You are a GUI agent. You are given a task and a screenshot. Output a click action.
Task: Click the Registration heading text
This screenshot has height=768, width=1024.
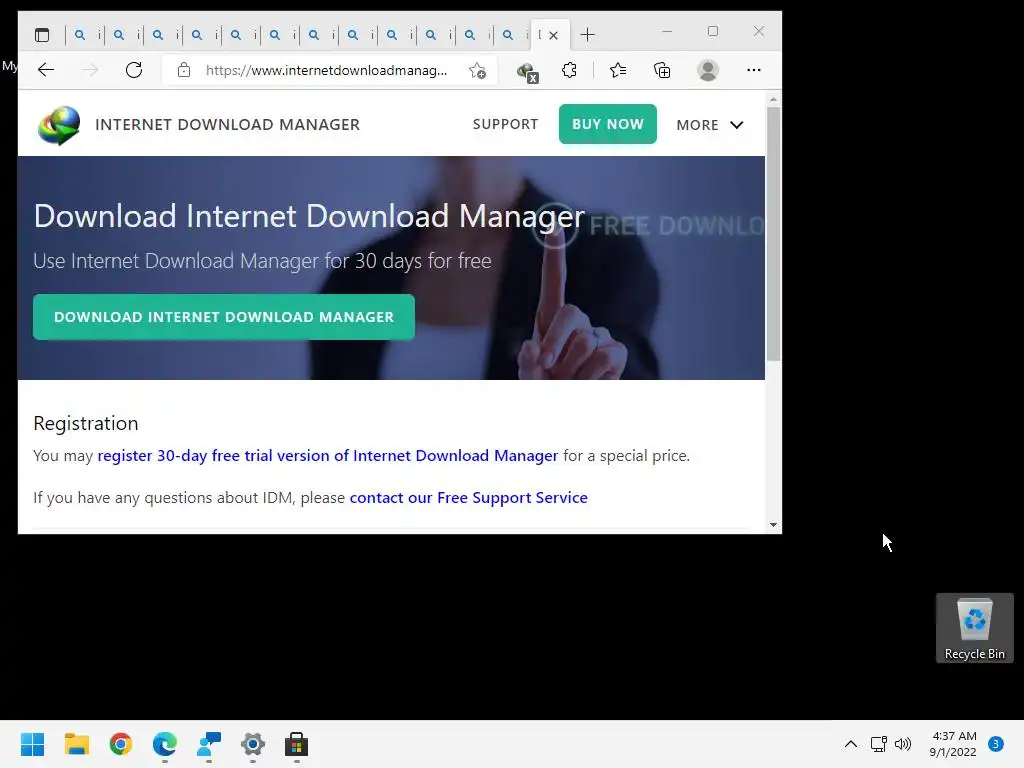click(x=86, y=423)
